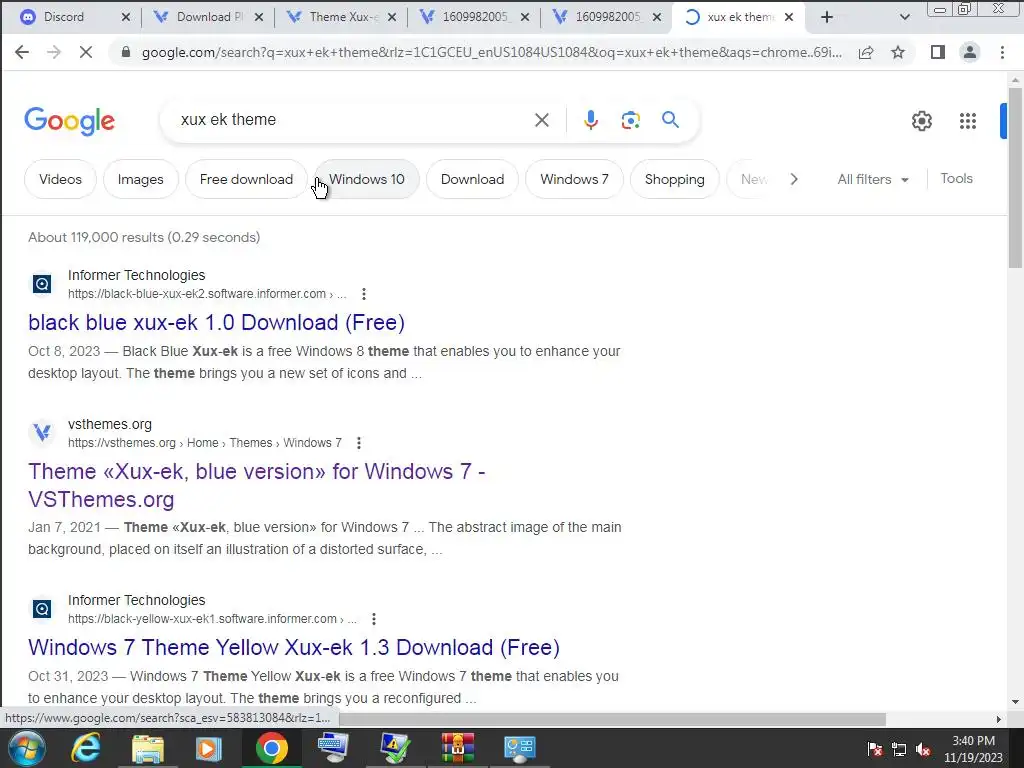Open more options for black-blue-xux-ek2 result
Screen dimensions: 1024x768
click(364, 294)
